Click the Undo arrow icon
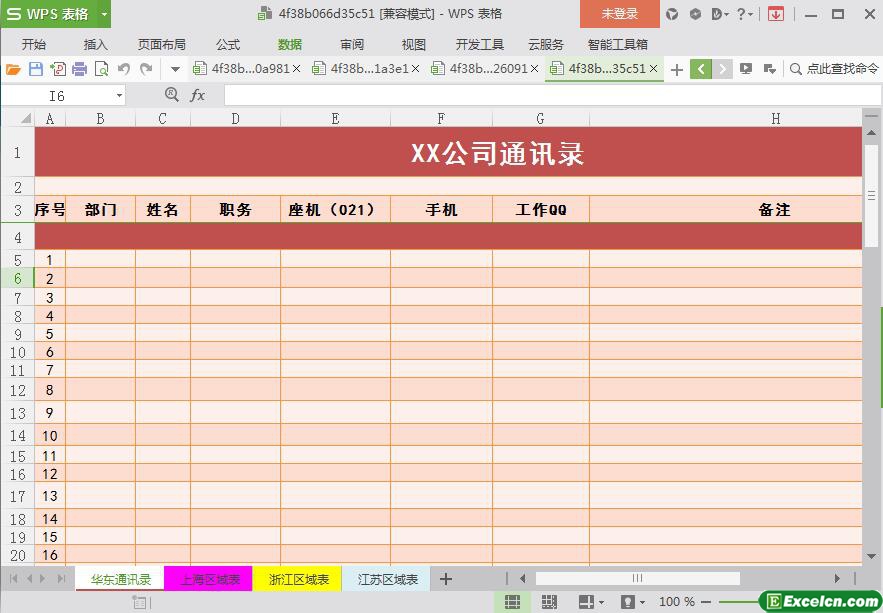Viewport: 883px width, 613px height. click(124, 69)
